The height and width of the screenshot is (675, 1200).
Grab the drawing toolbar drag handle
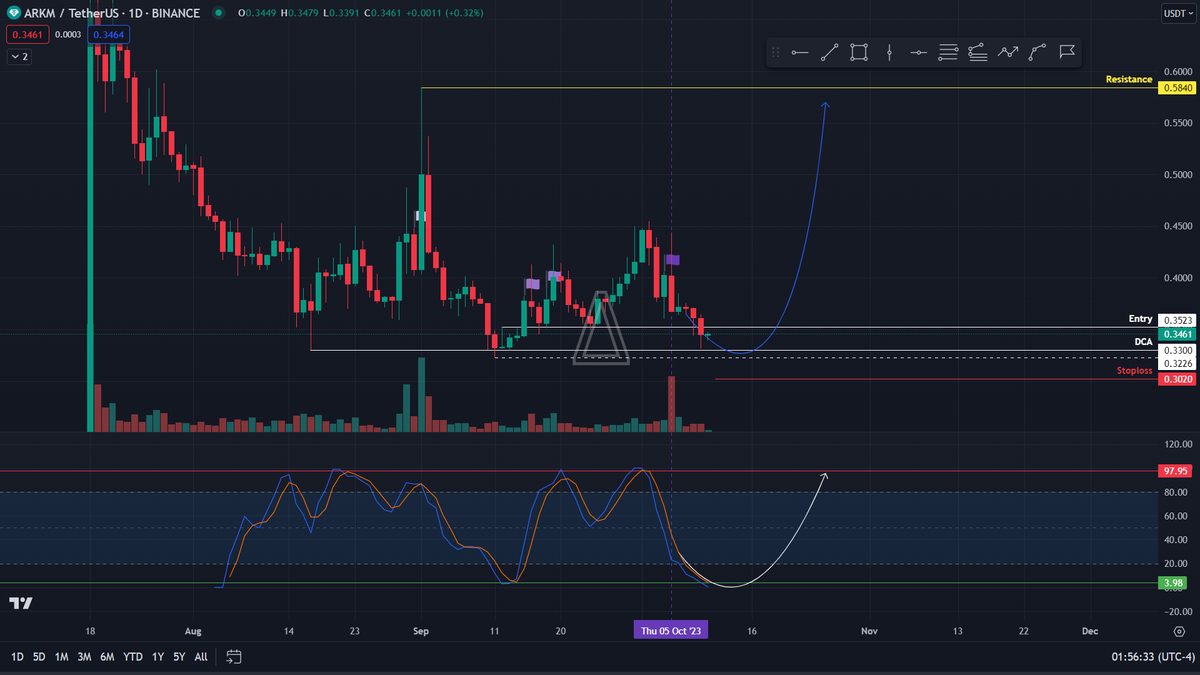click(x=775, y=52)
